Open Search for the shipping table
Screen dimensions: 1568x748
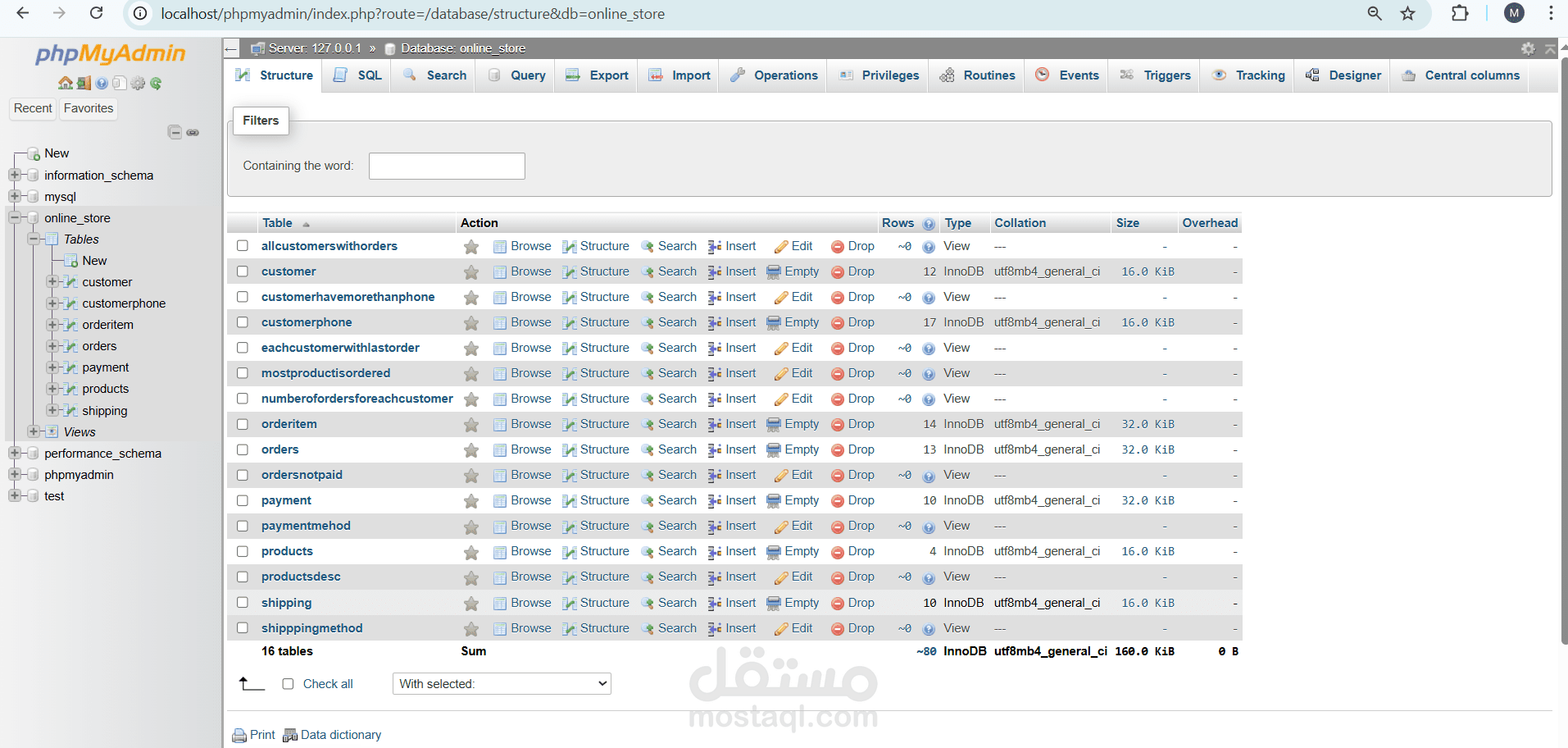pyautogui.click(x=676, y=603)
